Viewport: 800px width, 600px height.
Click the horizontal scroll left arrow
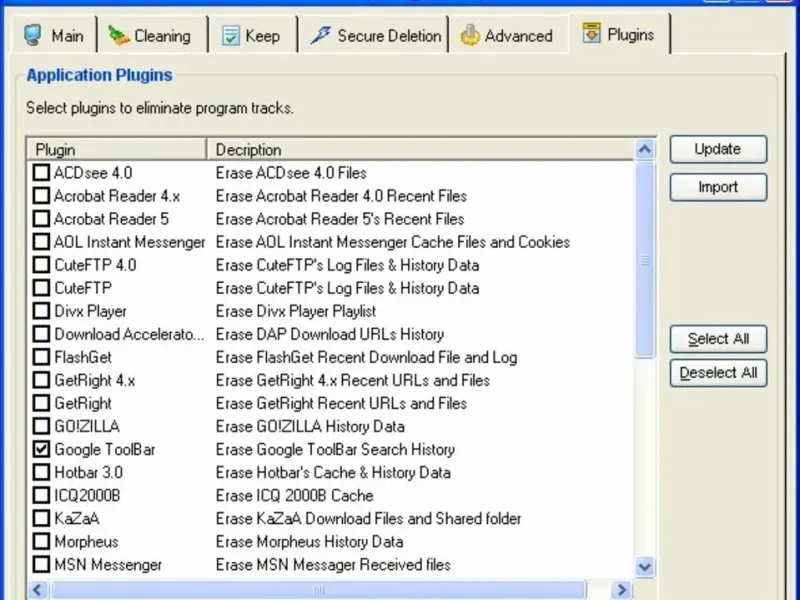(x=38, y=590)
